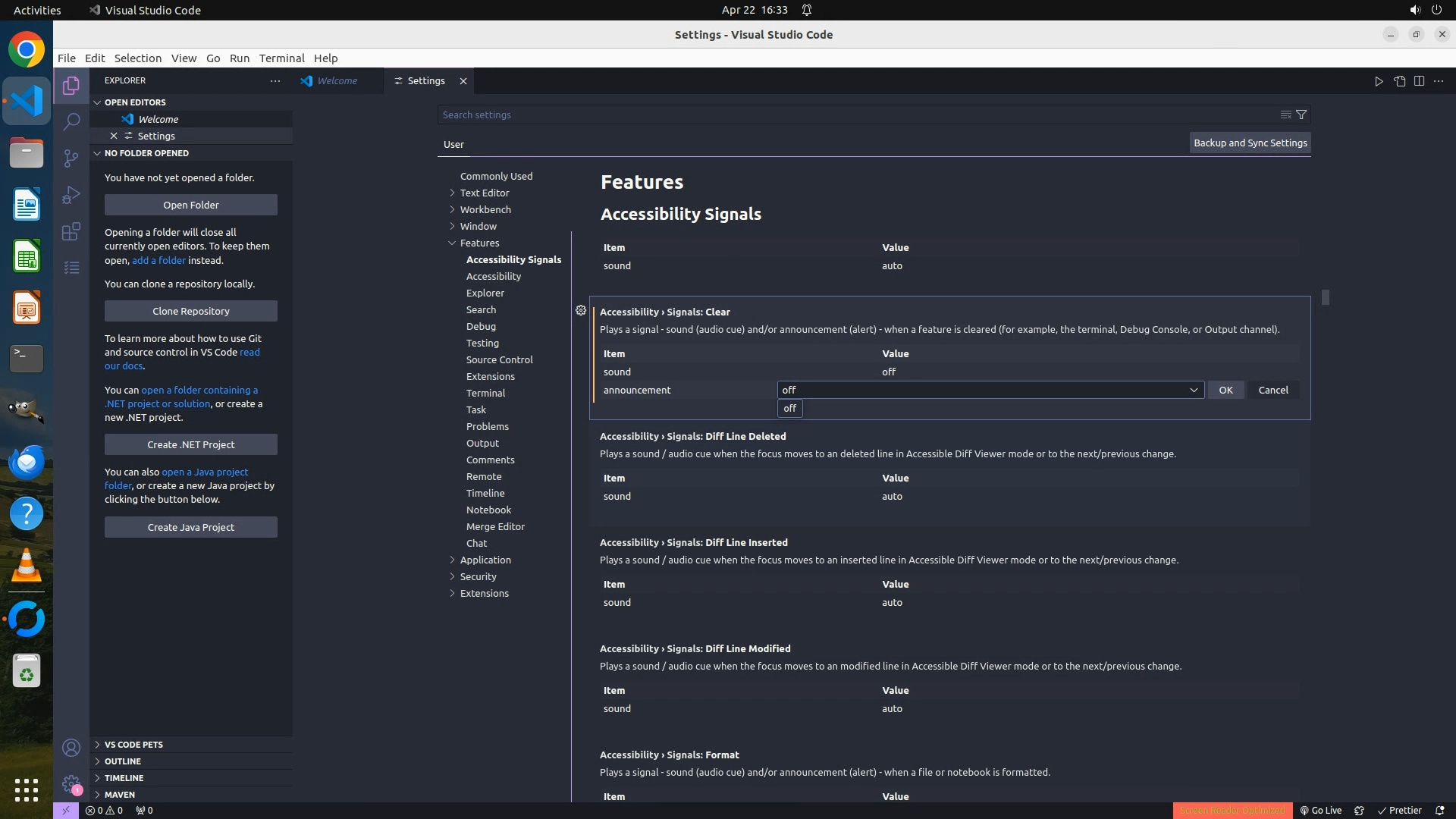The height and width of the screenshot is (819, 1456).
Task: Open the Extensions view icon
Action: click(x=71, y=231)
